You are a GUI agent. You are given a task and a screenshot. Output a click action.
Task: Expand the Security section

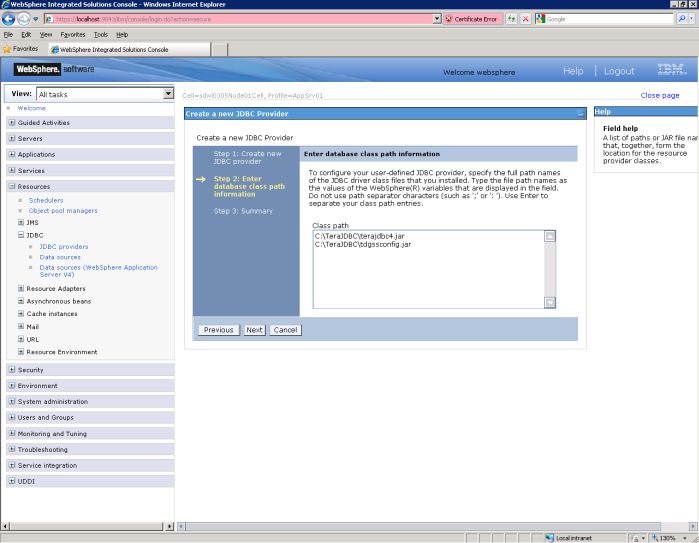(12, 370)
